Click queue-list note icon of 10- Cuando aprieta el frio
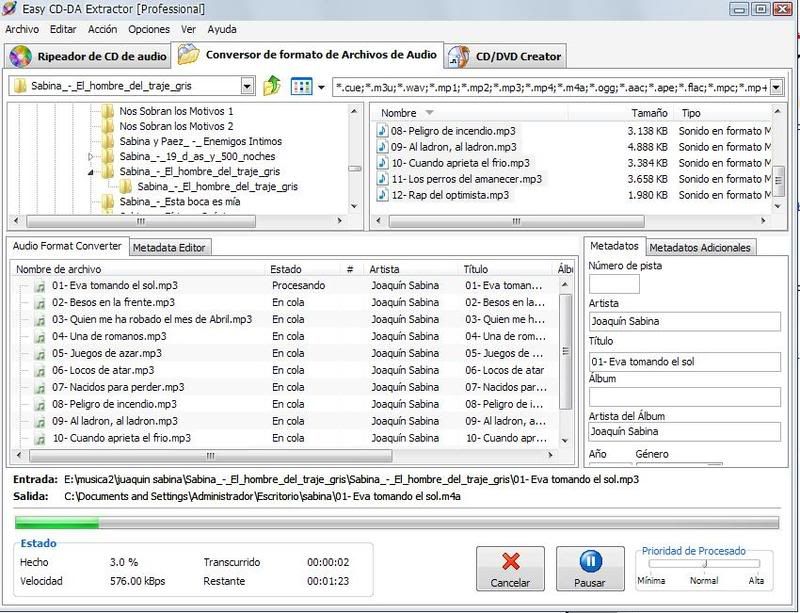800x613 pixels. pyautogui.click(x=40, y=438)
